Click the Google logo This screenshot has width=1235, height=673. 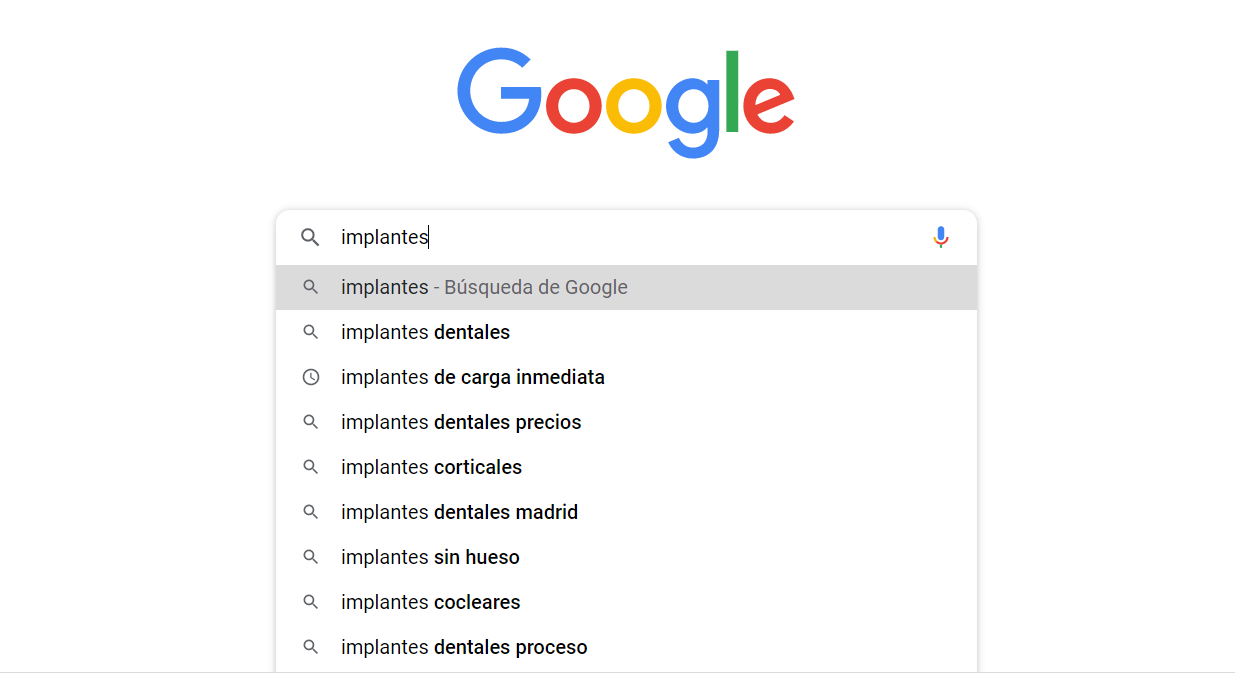(626, 102)
